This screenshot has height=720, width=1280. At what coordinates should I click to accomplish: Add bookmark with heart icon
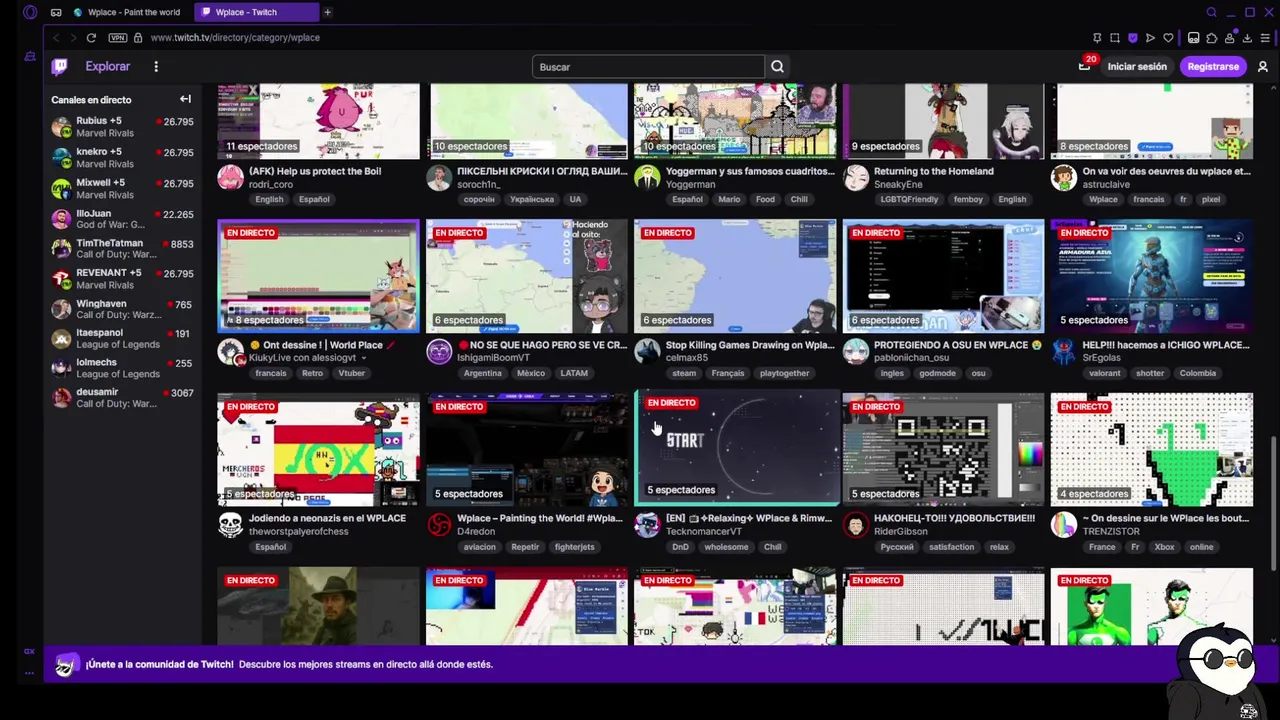pyautogui.click(x=1168, y=38)
